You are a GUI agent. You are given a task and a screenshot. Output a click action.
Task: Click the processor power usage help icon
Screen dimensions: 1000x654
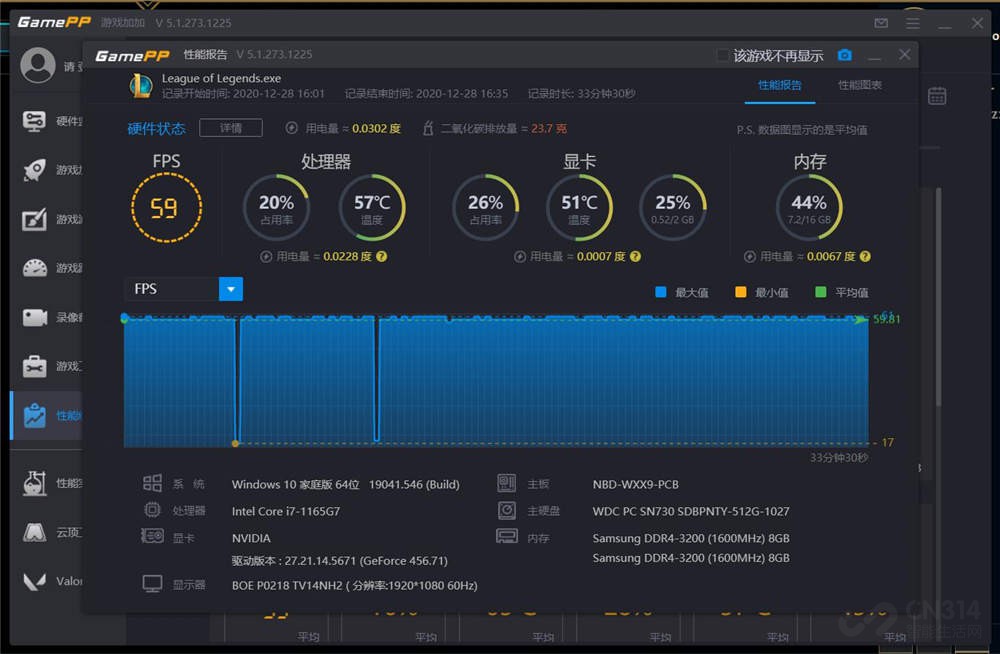coord(381,256)
